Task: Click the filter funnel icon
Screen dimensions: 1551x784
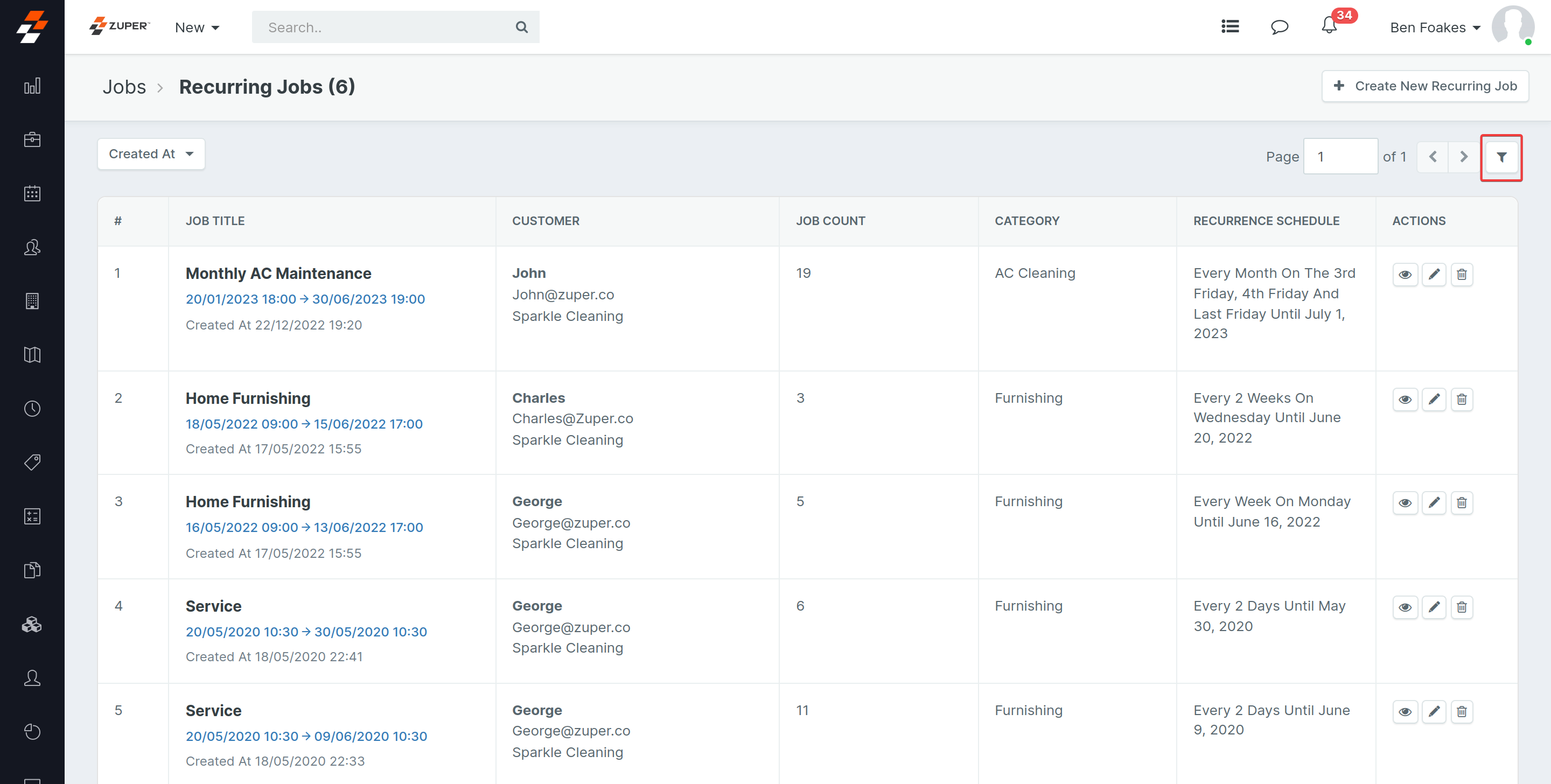Action: [x=1501, y=157]
